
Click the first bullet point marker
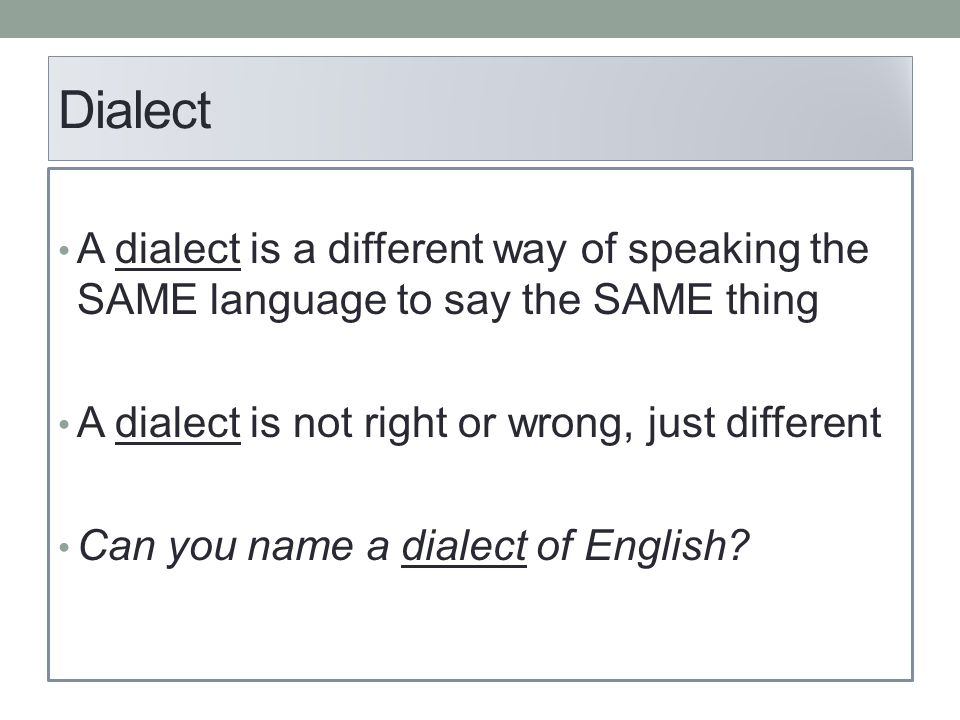click(x=64, y=250)
